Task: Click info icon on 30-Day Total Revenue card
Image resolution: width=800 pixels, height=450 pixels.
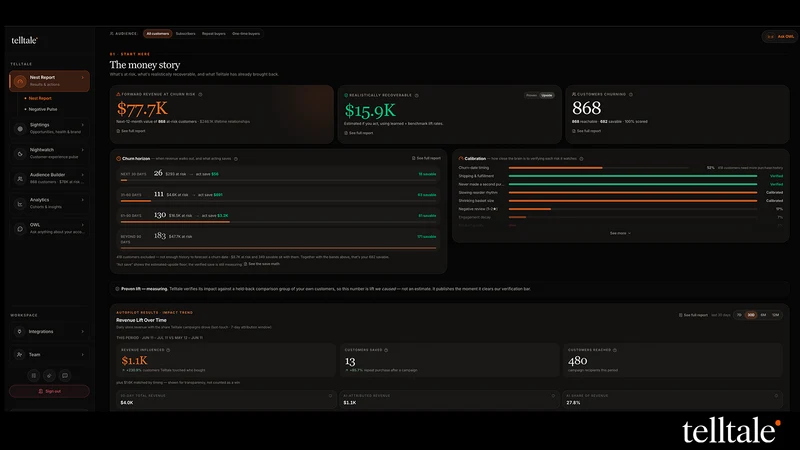Action: [331, 395]
